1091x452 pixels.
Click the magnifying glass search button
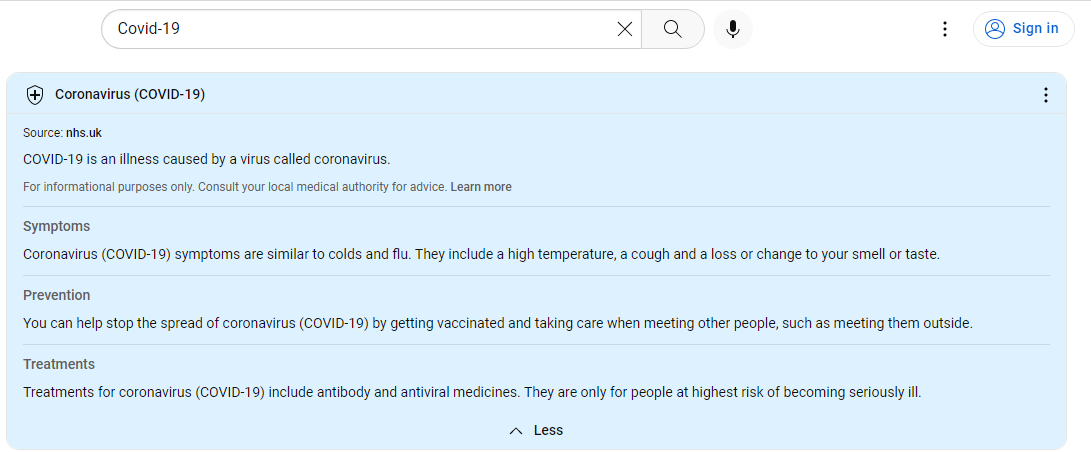pyautogui.click(x=673, y=29)
